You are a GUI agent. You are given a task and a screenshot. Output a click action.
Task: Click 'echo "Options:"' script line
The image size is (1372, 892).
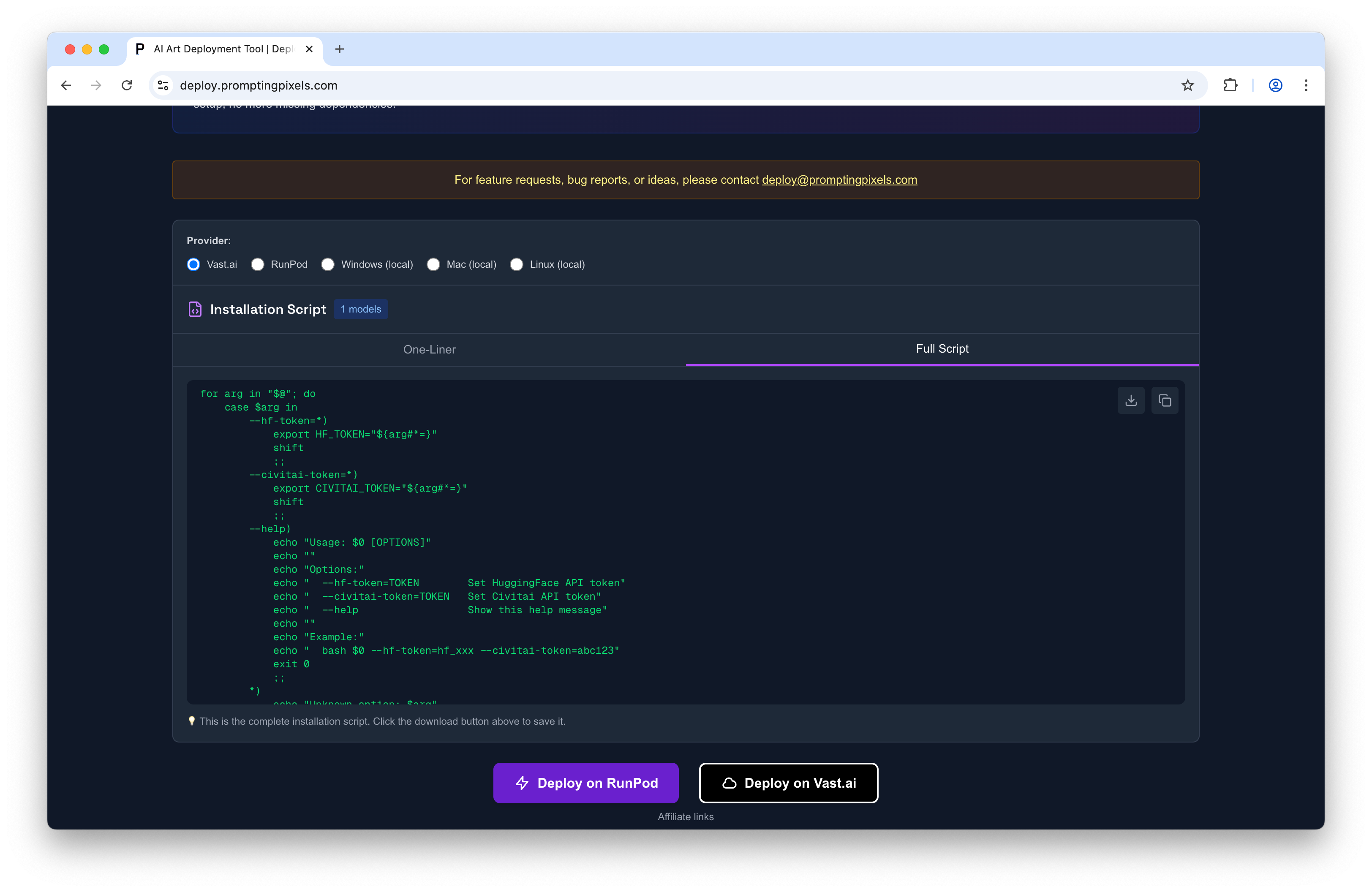click(318, 570)
